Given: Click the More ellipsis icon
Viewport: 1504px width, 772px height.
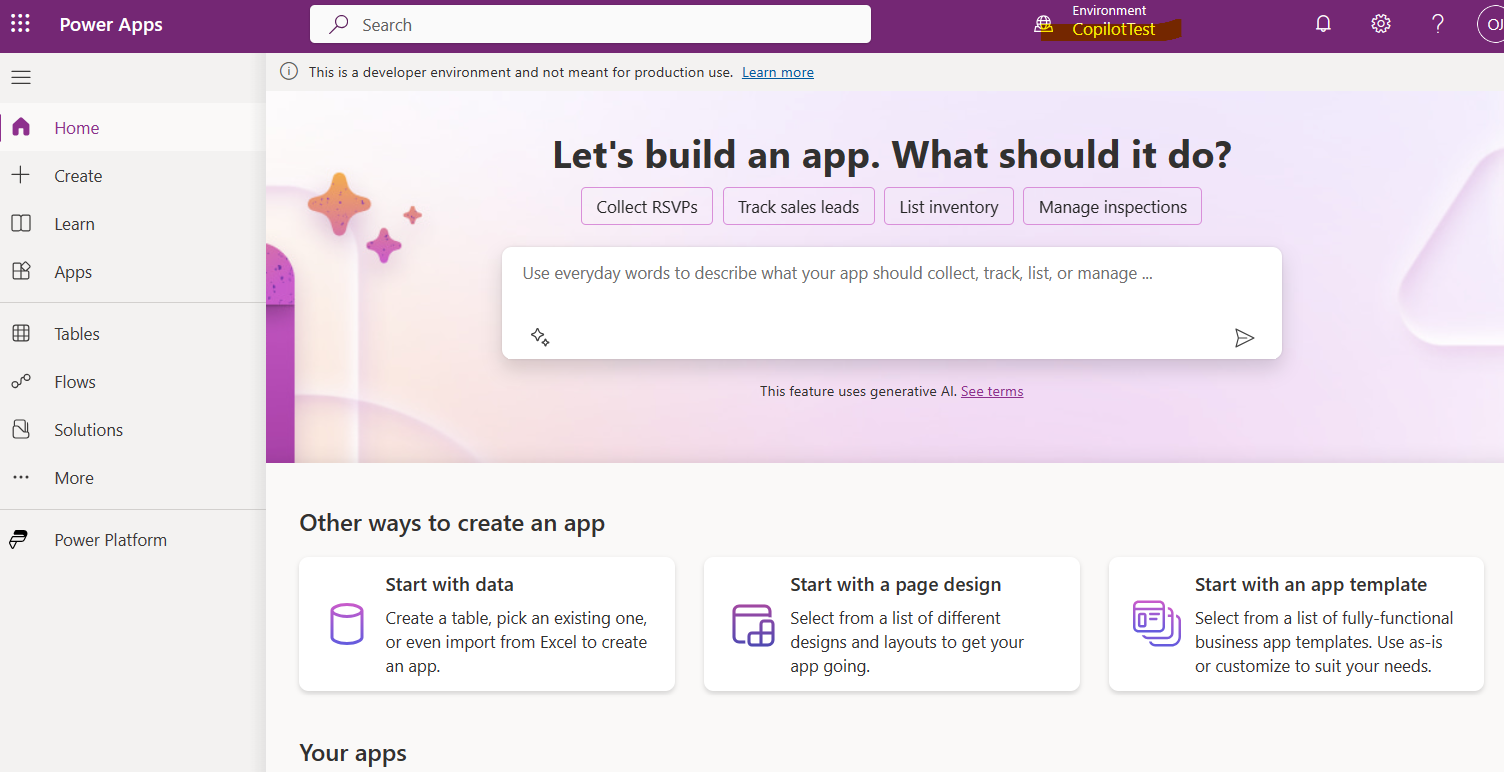Looking at the screenshot, I should pos(21,477).
